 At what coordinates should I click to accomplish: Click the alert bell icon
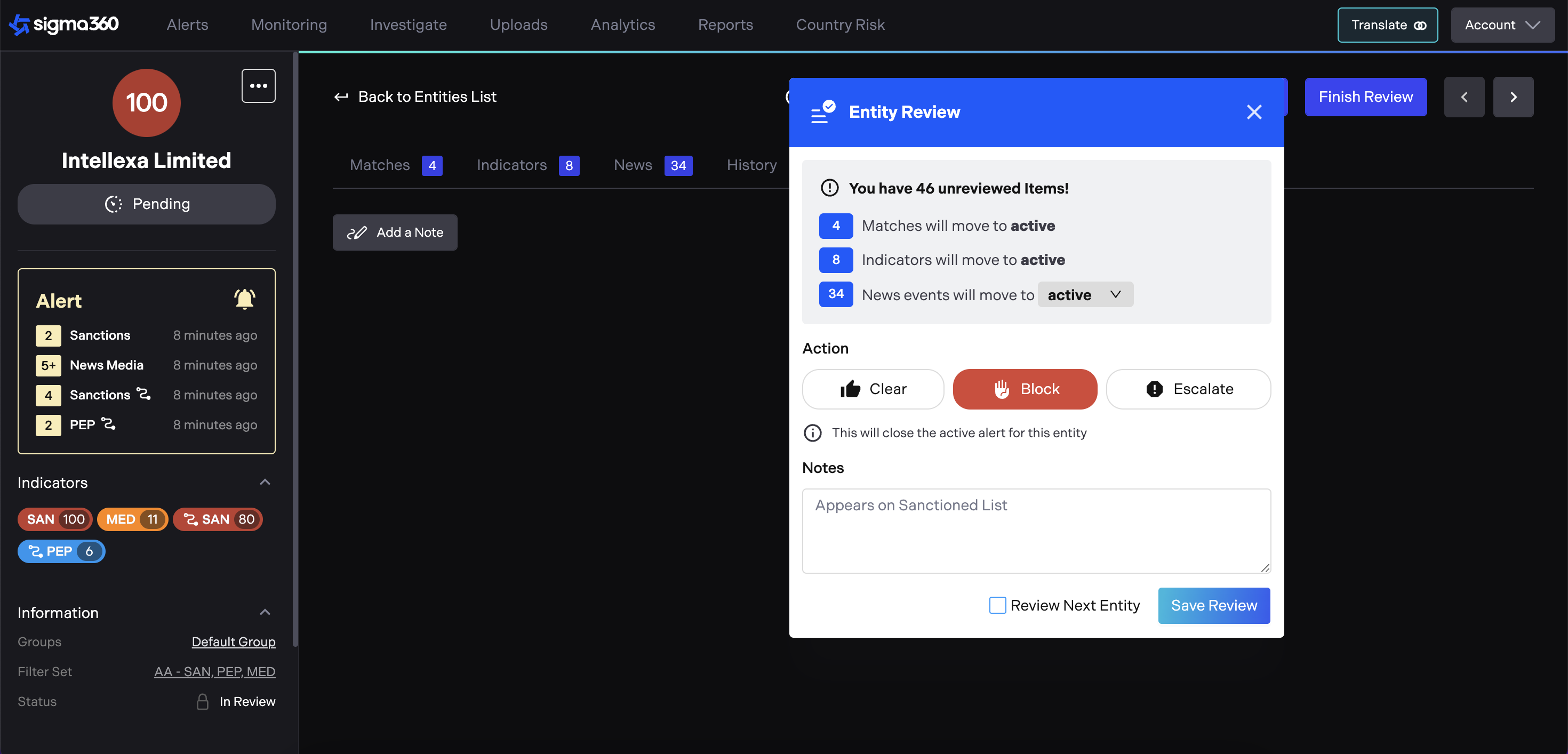coord(245,299)
